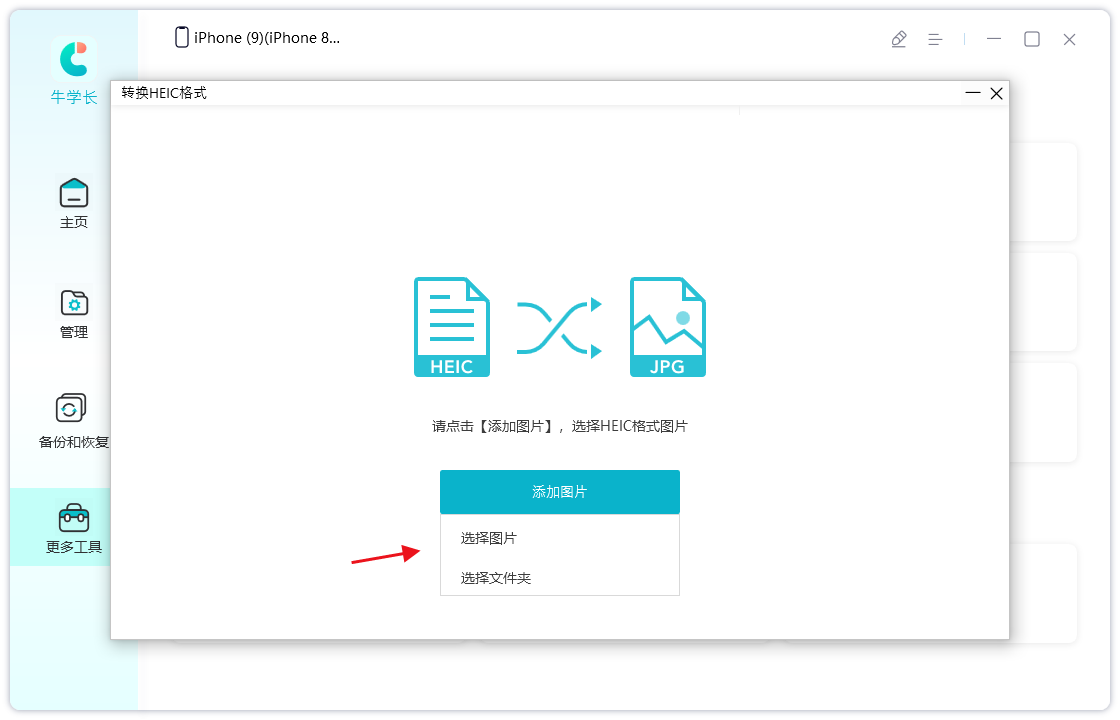1120x720 pixels.
Task: Close the 转换HEIC格式 dialog
Action: [996, 93]
